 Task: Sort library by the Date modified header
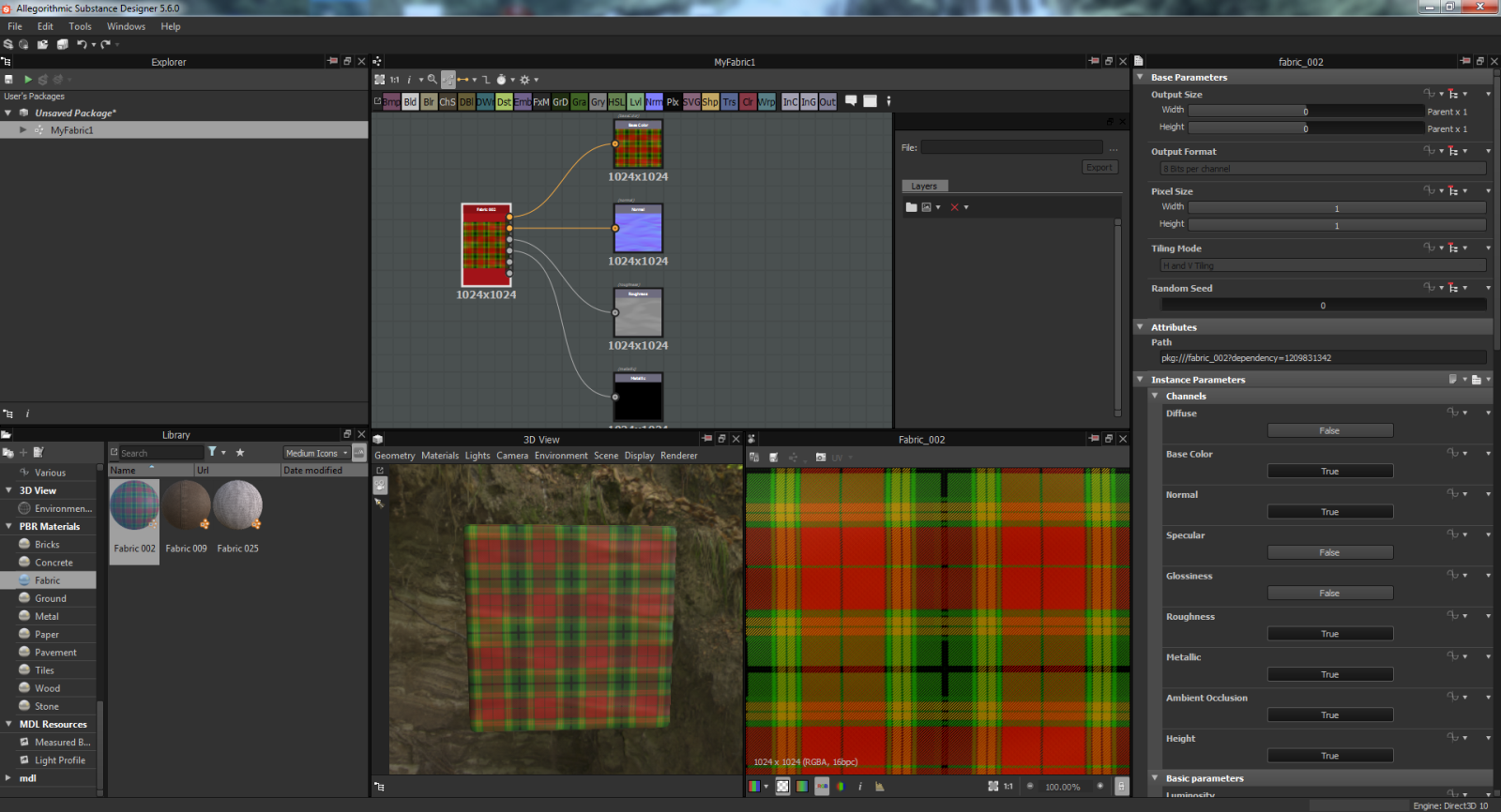[324, 470]
